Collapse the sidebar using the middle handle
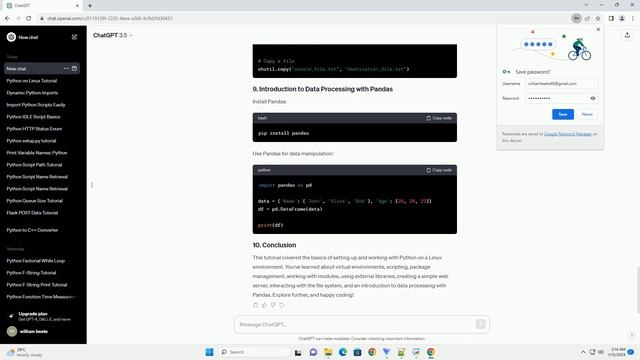This screenshot has height=360, width=640. pos(92,185)
